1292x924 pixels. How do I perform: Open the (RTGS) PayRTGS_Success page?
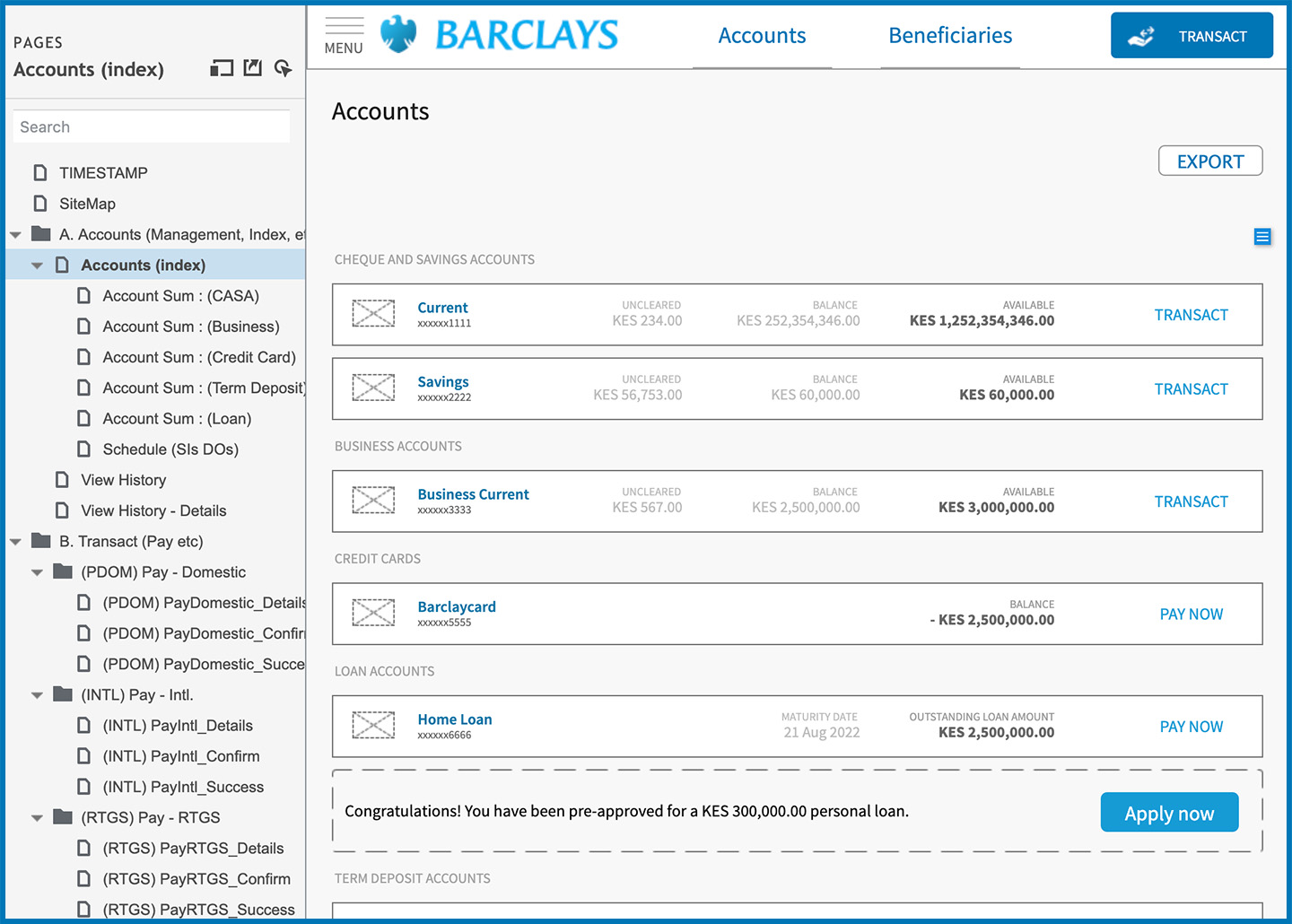click(x=198, y=910)
